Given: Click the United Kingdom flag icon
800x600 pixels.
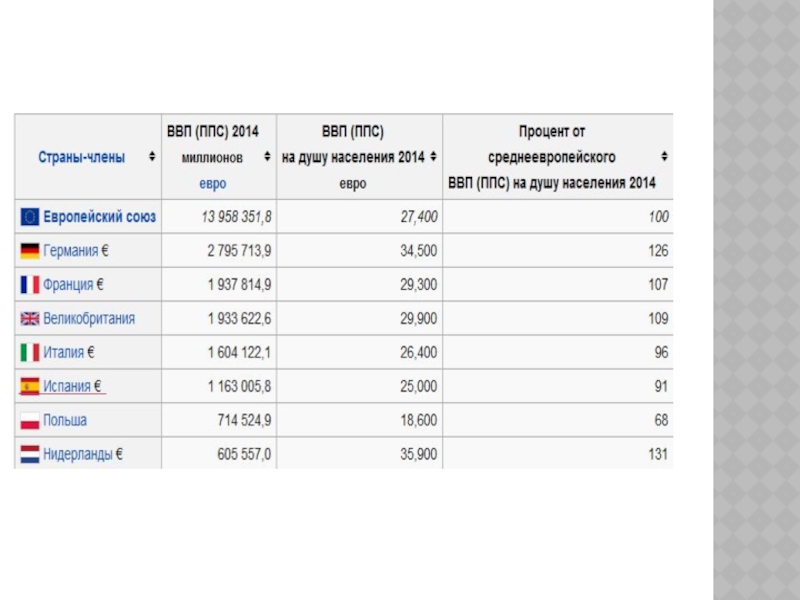Looking at the screenshot, I should 29,319.
